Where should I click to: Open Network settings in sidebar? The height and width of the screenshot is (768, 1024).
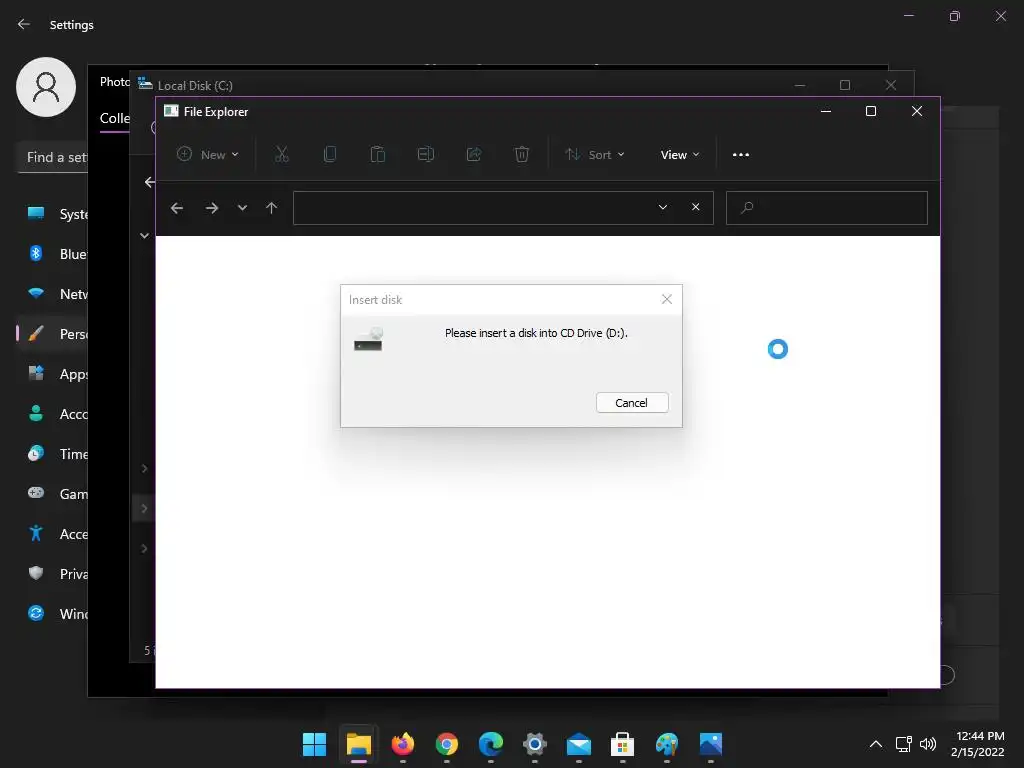click(x=52, y=294)
